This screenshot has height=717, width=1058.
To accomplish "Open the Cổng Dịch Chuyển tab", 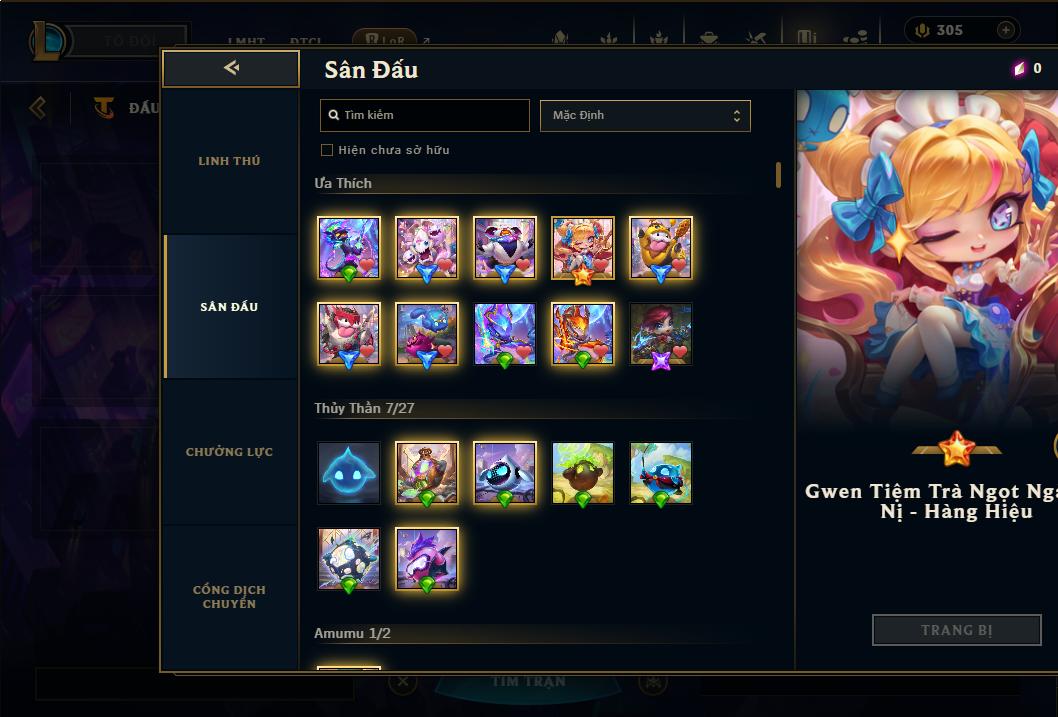I will point(230,597).
